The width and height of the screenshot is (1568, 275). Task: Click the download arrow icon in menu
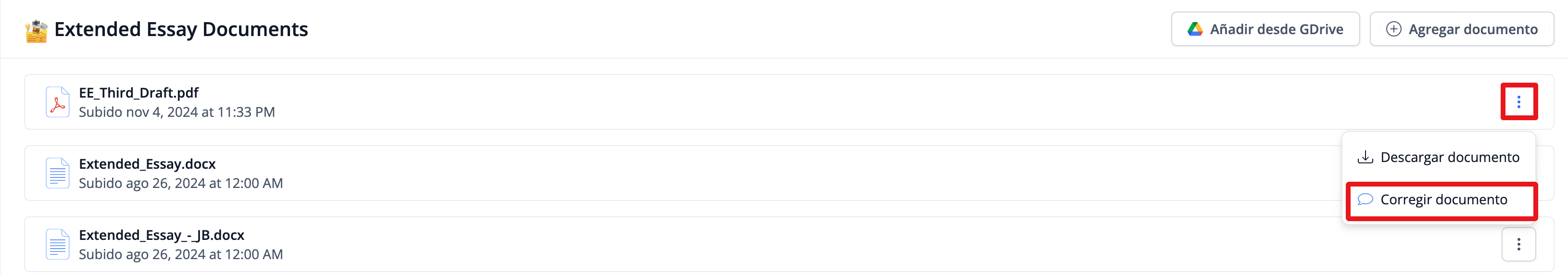point(1365,158)
